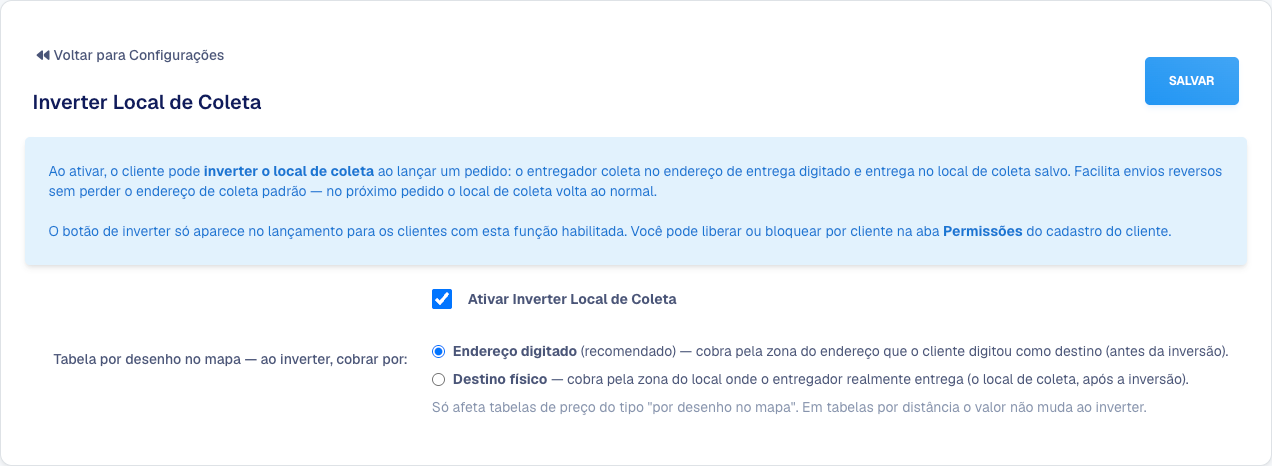
Task: Click the bold 'Destino físico' label text
Action: (500, 380)
